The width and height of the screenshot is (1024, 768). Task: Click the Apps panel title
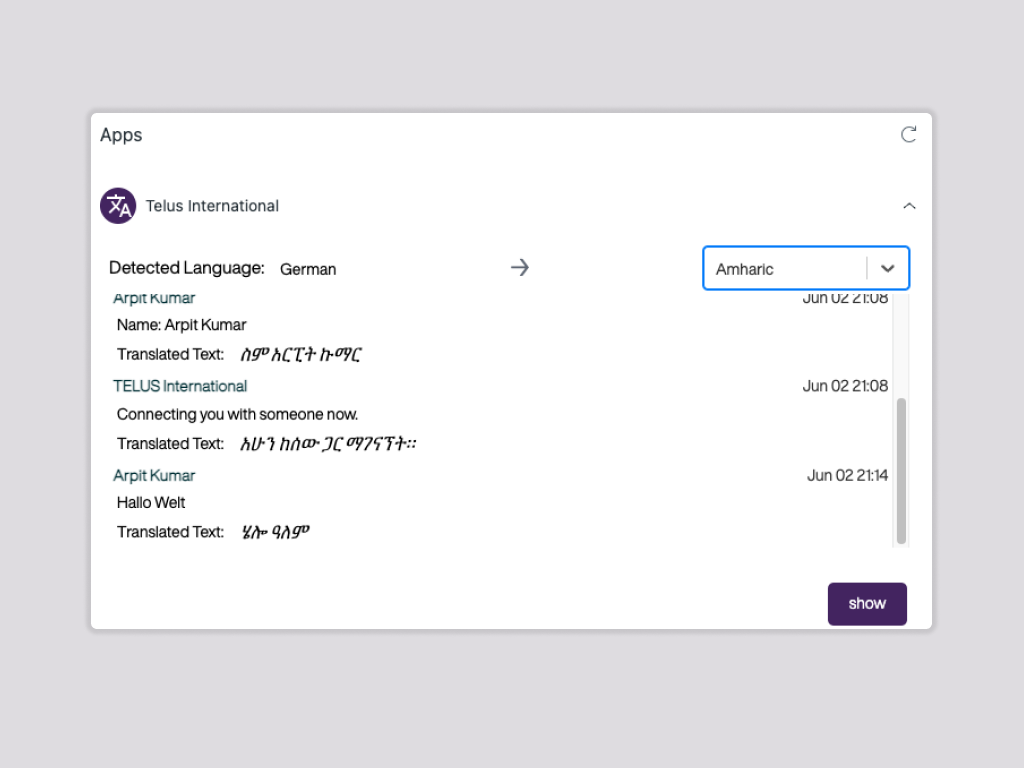[x=120, y=134]
